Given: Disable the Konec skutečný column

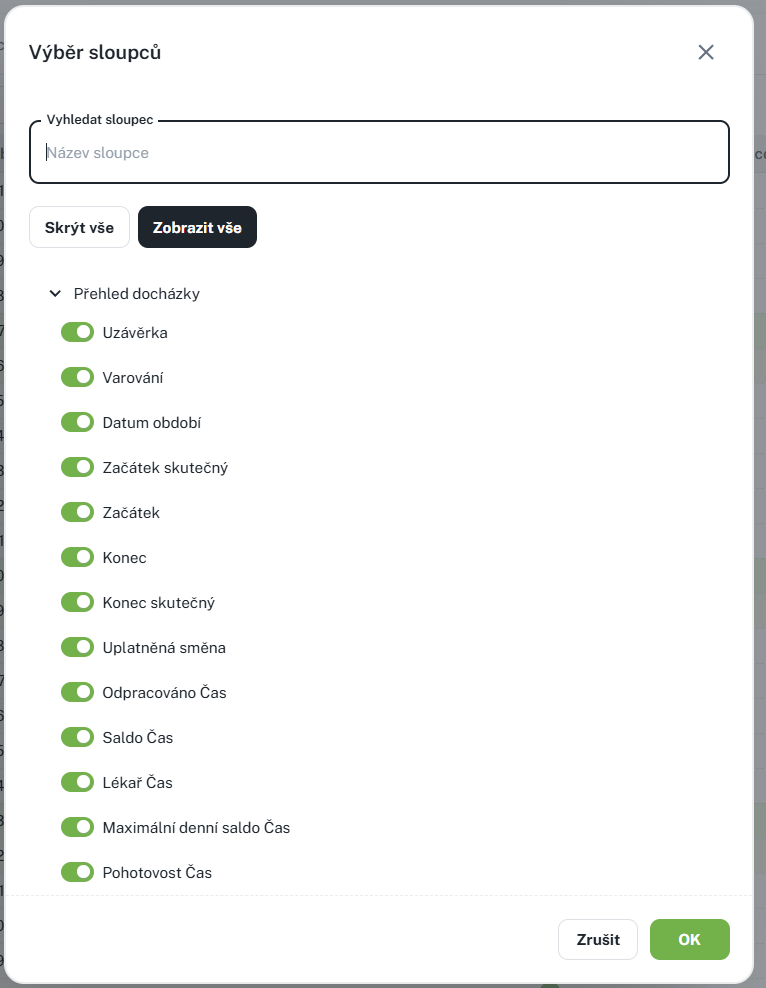Looking at the screenshot, I should [77, 602].
